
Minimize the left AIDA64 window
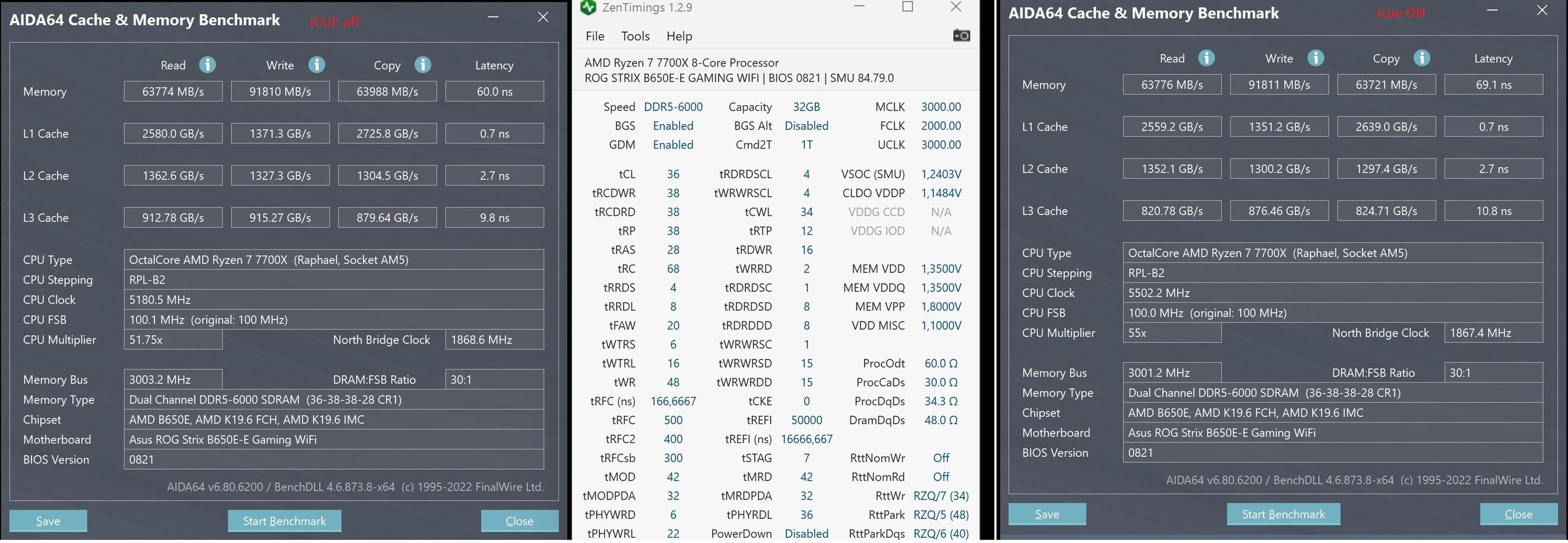point(494,17)
